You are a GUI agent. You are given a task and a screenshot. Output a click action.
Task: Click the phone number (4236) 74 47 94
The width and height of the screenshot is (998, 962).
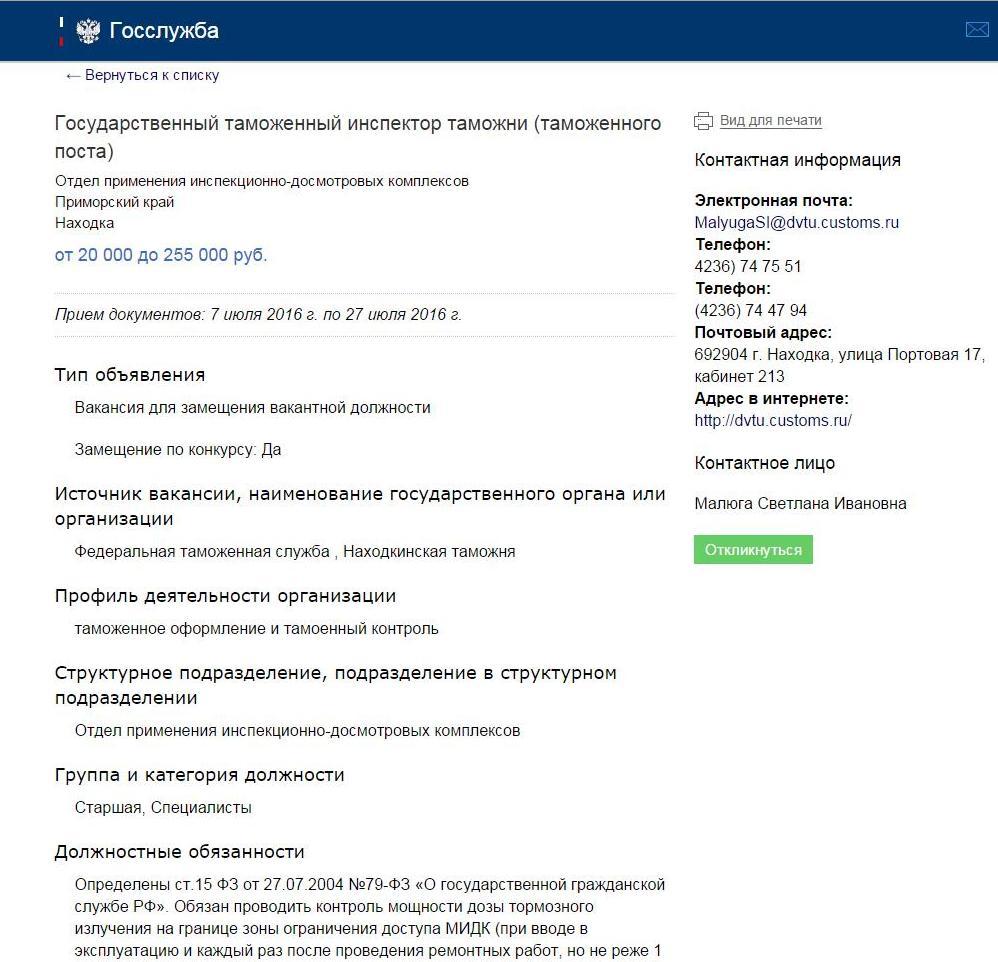coord(750,311)
